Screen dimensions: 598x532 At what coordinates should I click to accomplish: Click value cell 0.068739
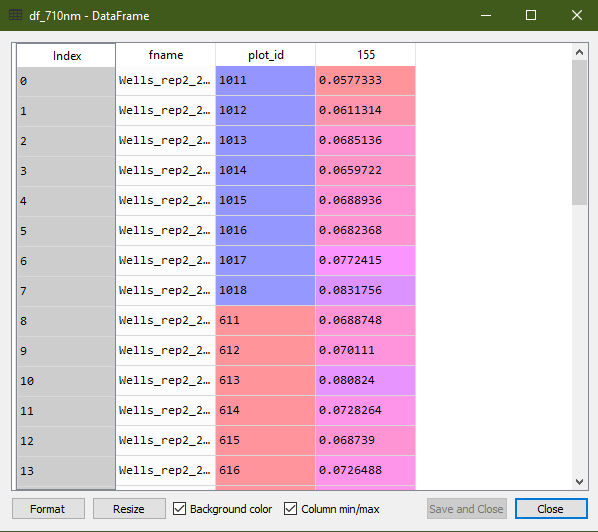365,440
